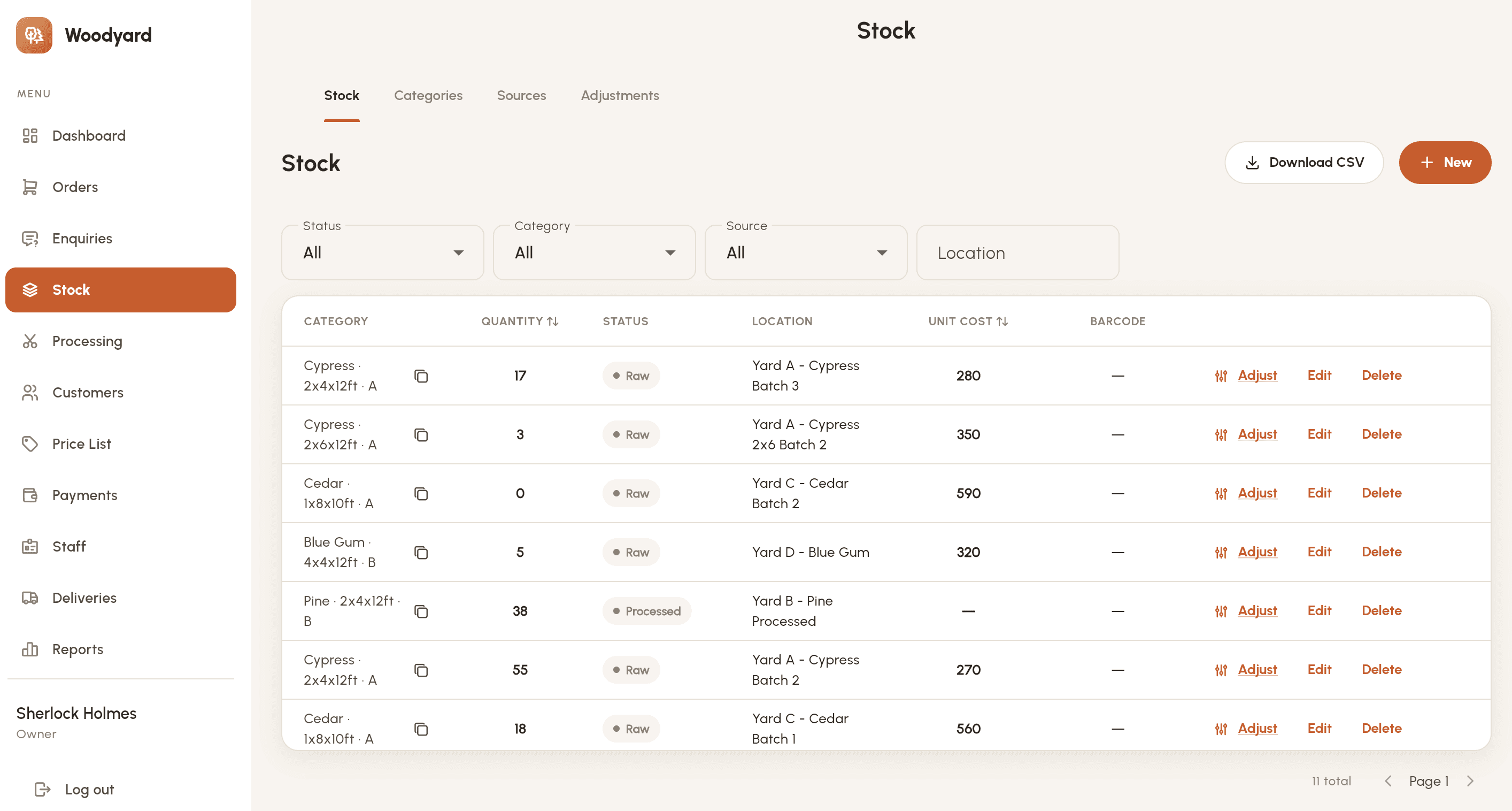The width and height of the screenshot is (1512, 811).
Task: Expand the Category filter dropdown
Action: pyautogui.click(x=594, y=253)
